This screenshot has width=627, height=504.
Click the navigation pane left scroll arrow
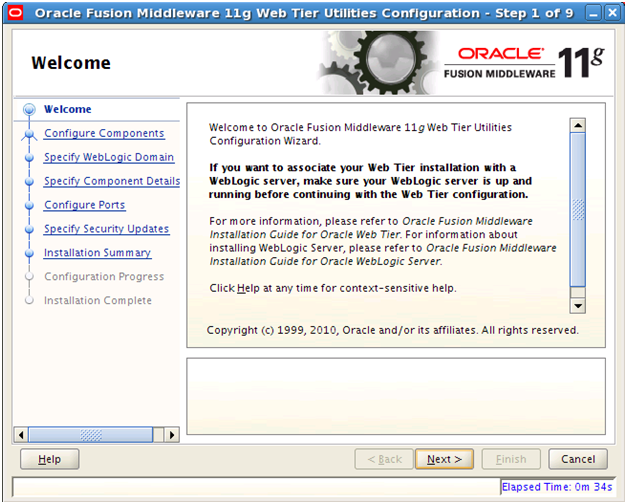coord(21,435)
